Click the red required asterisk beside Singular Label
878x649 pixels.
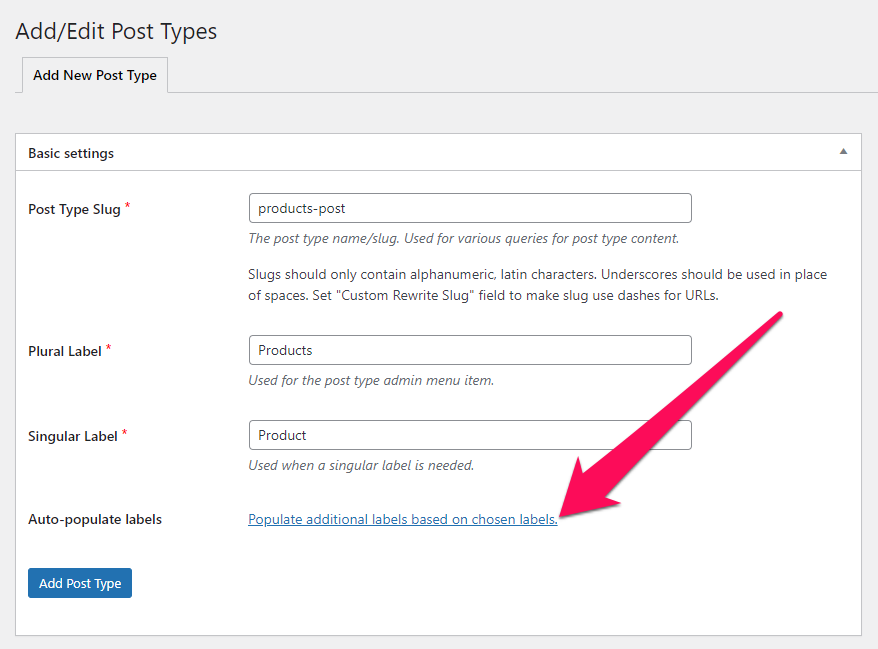(x=124, y=432)
